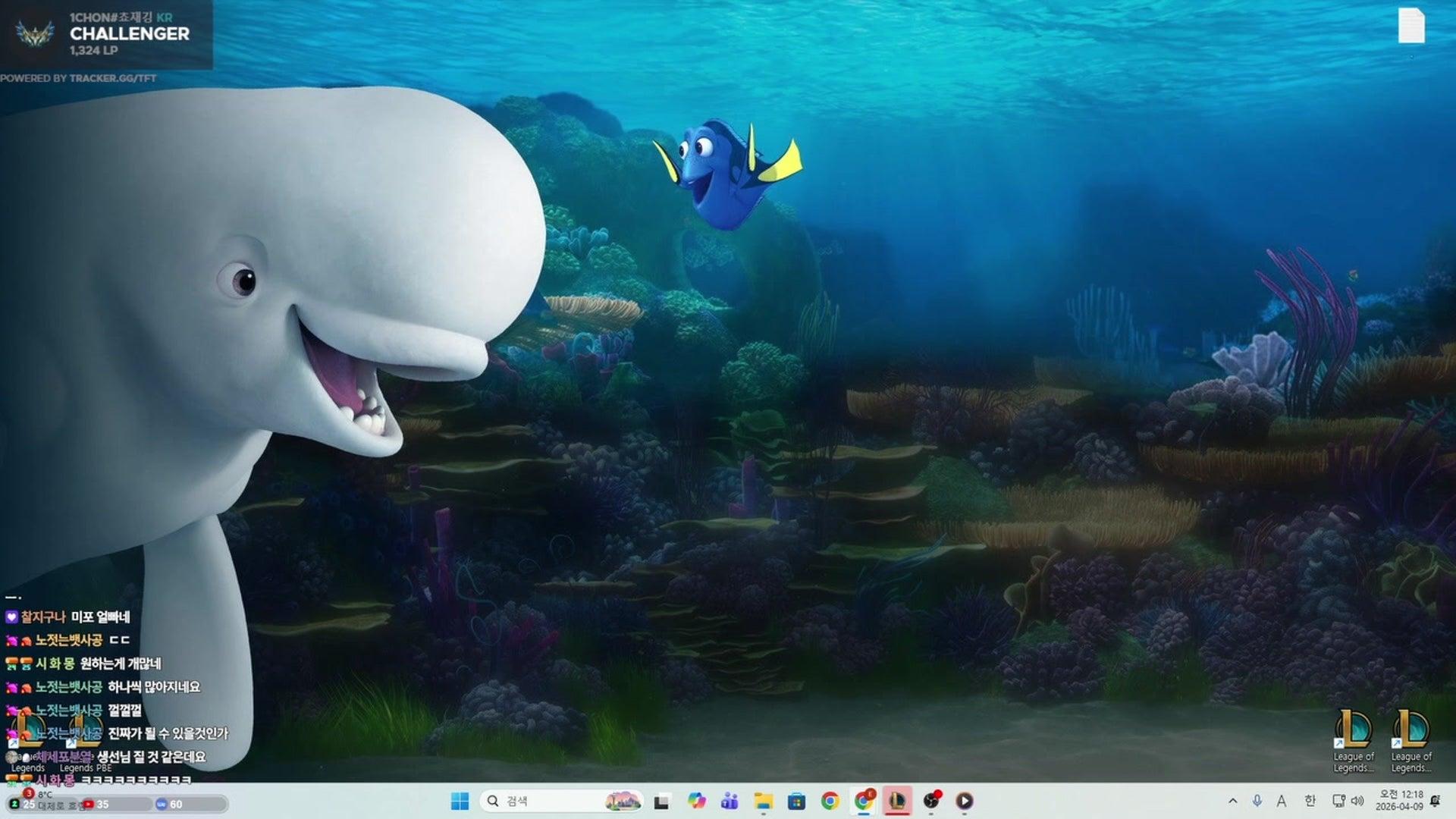Open Task View from taskbar
The image size is (1456, 819).
[662, 801]
